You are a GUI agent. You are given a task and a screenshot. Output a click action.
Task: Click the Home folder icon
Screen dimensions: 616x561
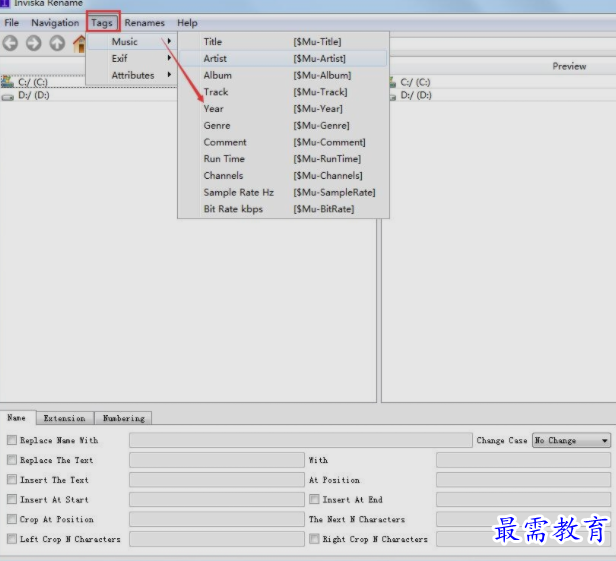click(x=80, y=43)
